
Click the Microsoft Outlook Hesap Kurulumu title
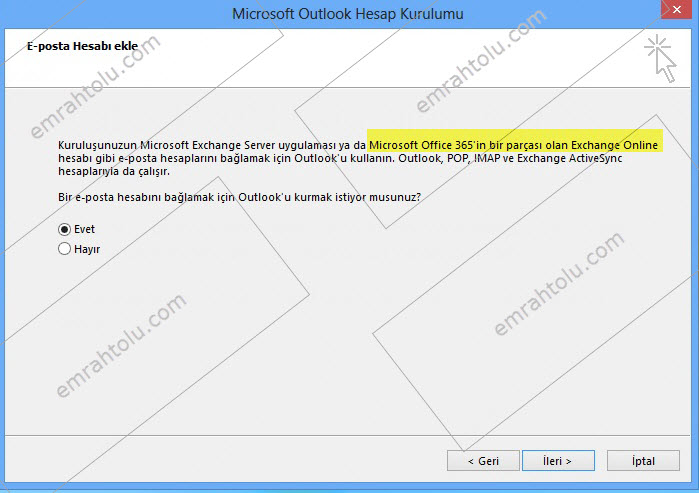[x=348, y=14]
